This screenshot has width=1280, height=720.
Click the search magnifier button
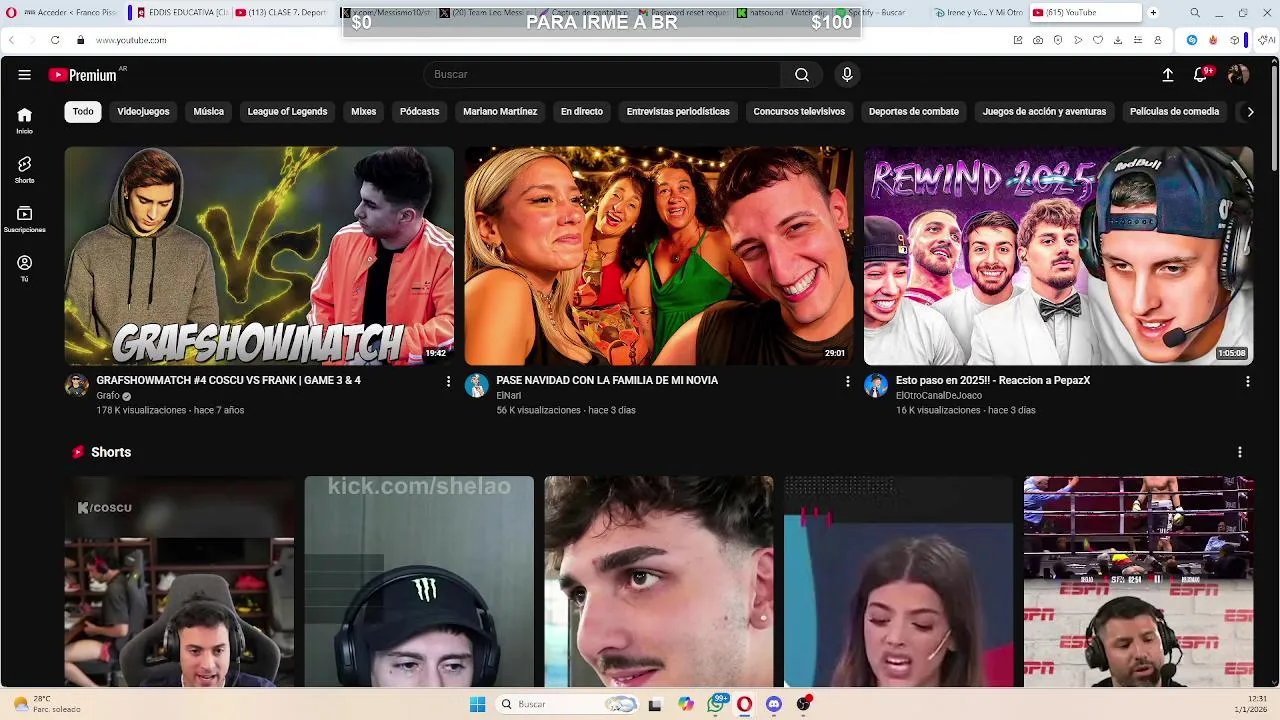pos(802,75)
